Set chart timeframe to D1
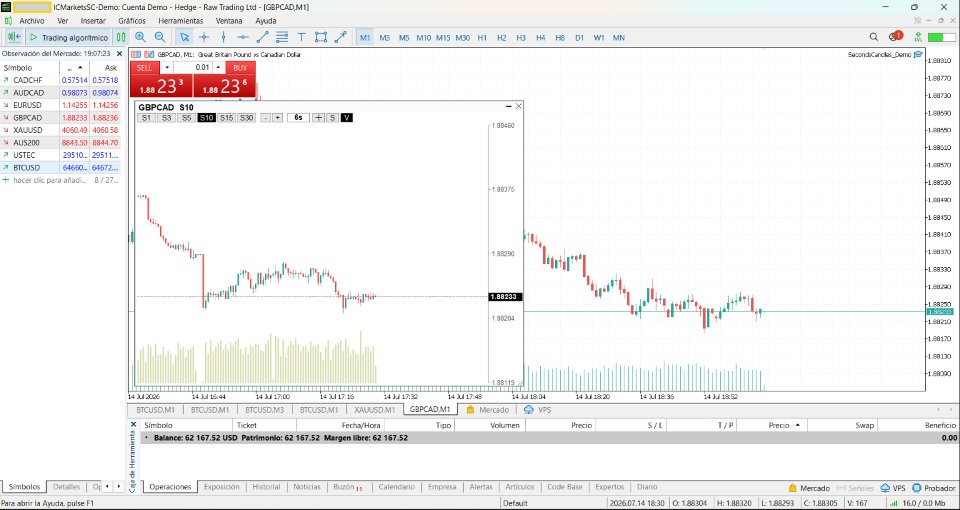 [579, 37]
